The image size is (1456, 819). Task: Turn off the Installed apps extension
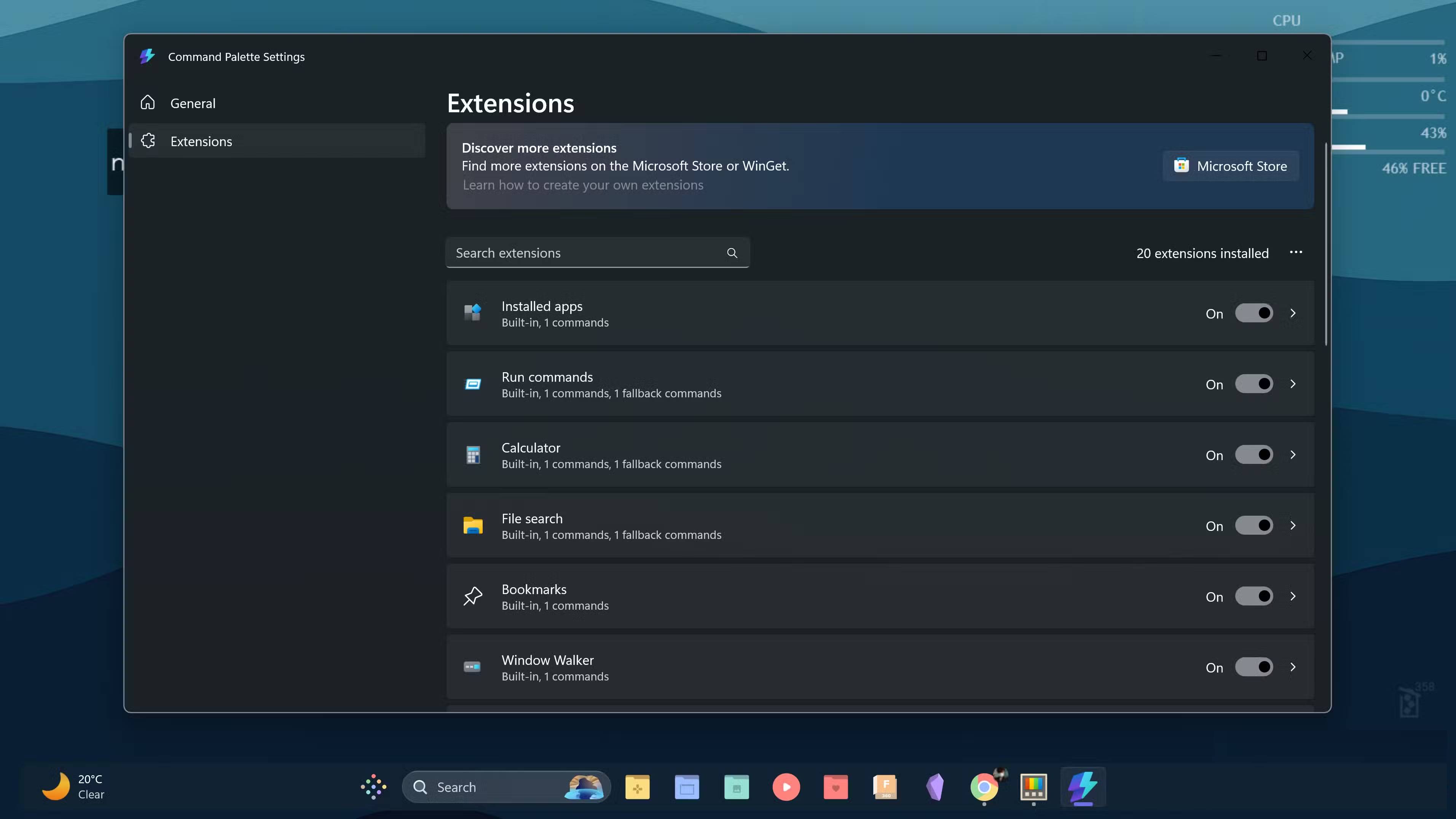click(x=1254, y=313)
